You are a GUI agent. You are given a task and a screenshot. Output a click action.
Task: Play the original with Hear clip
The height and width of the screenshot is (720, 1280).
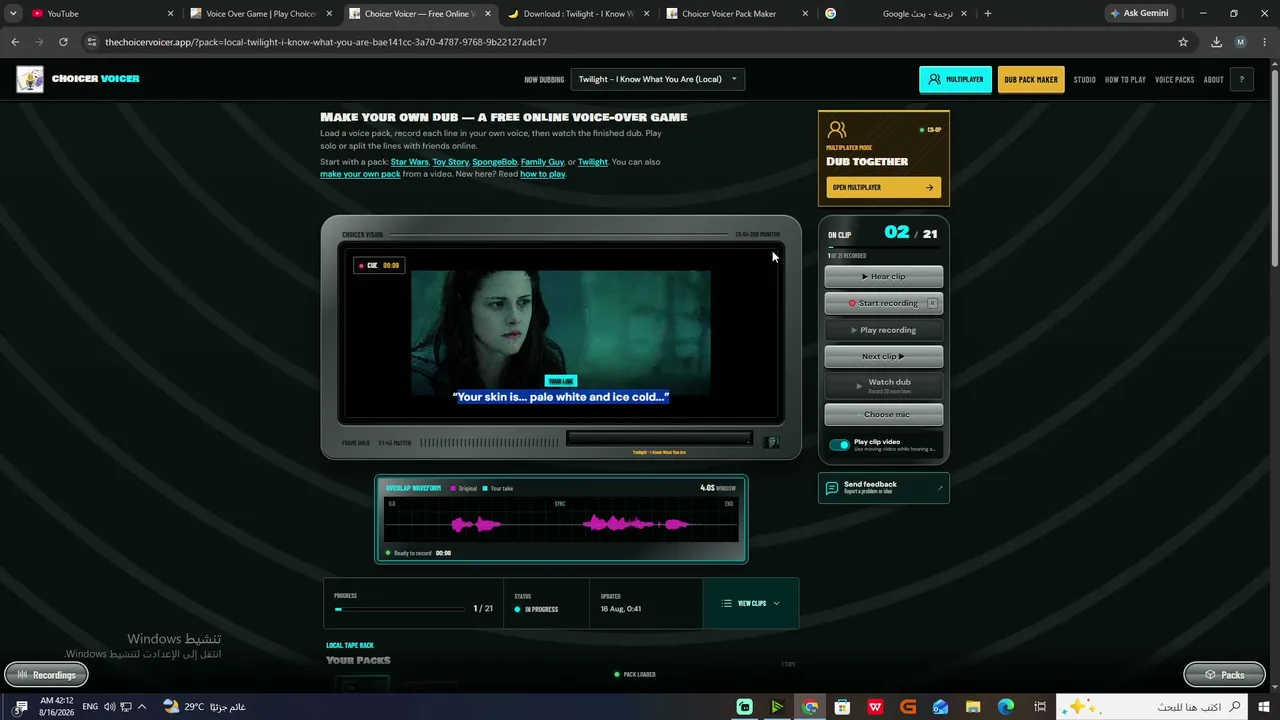click(883, 276)
